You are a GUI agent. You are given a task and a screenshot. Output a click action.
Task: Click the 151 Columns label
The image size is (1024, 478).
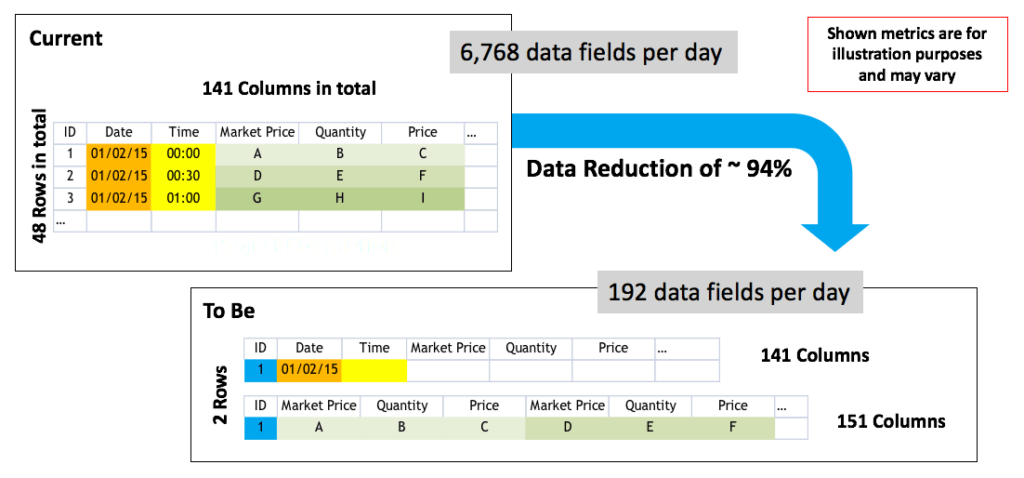[890, 421]
